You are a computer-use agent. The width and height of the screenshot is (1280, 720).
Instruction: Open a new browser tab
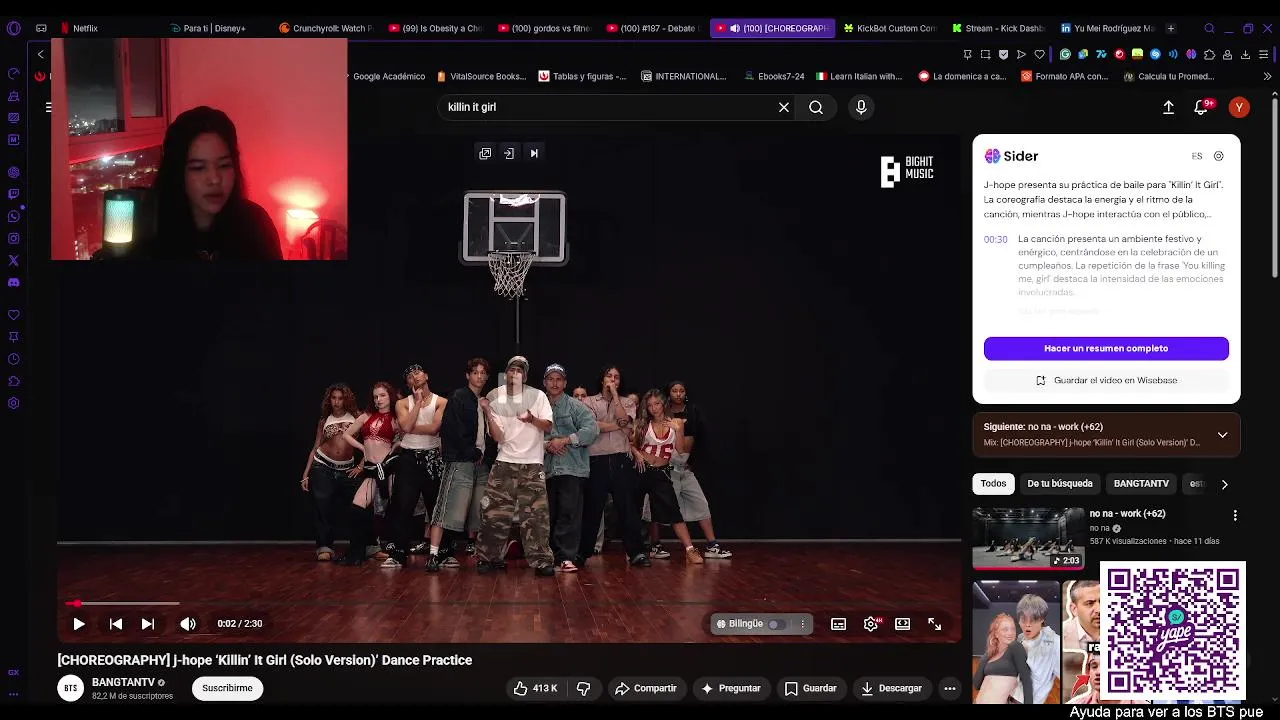[x=1170, y=28]
